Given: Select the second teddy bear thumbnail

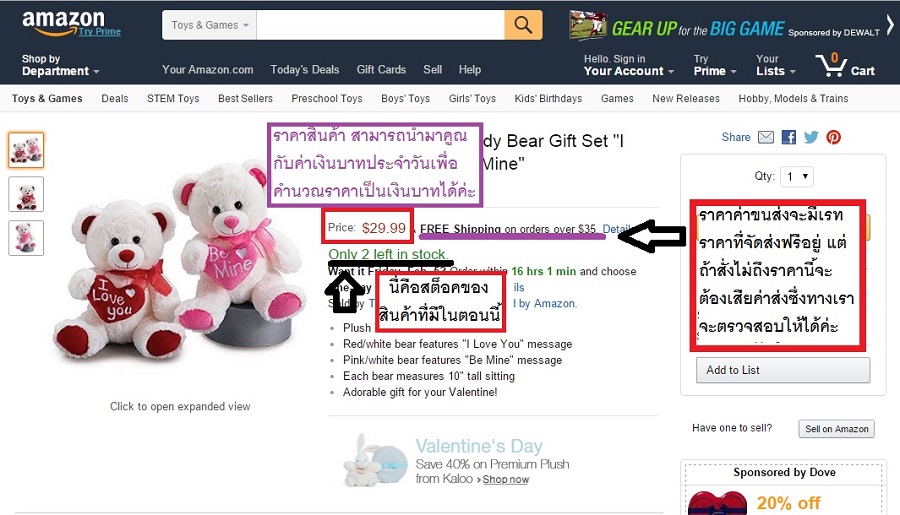Looking at the screenshot, I should (x=26, y=194).
